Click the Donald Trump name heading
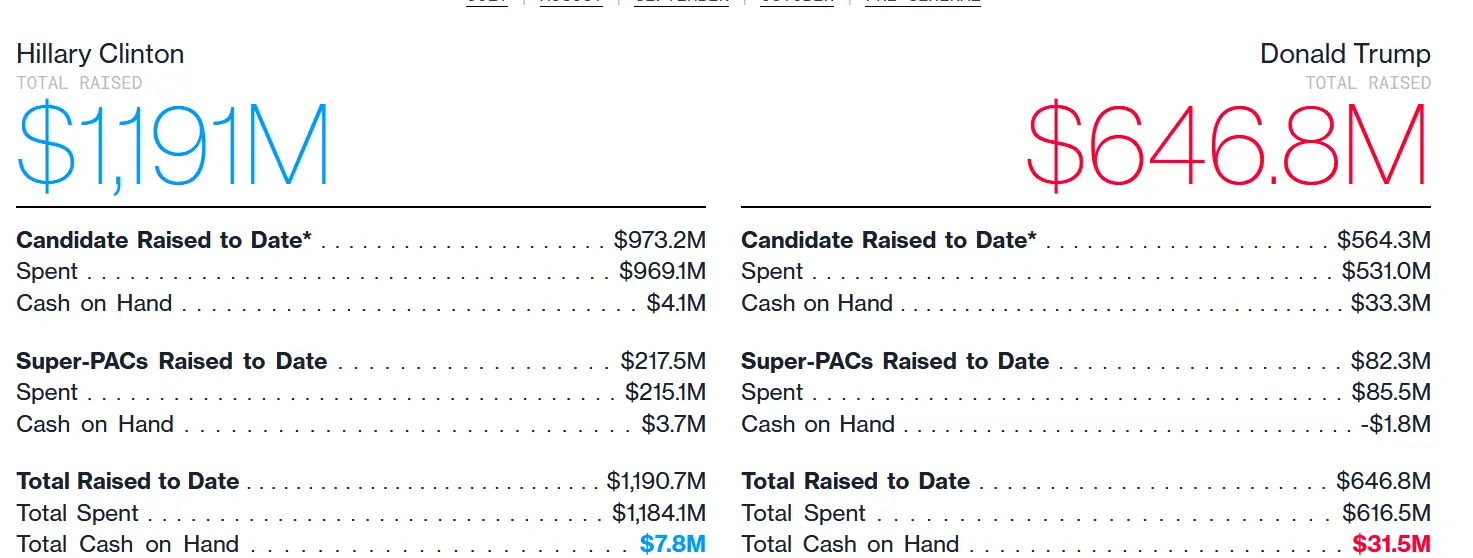Screen dimensions: 1473x558 click(1345, 54)
